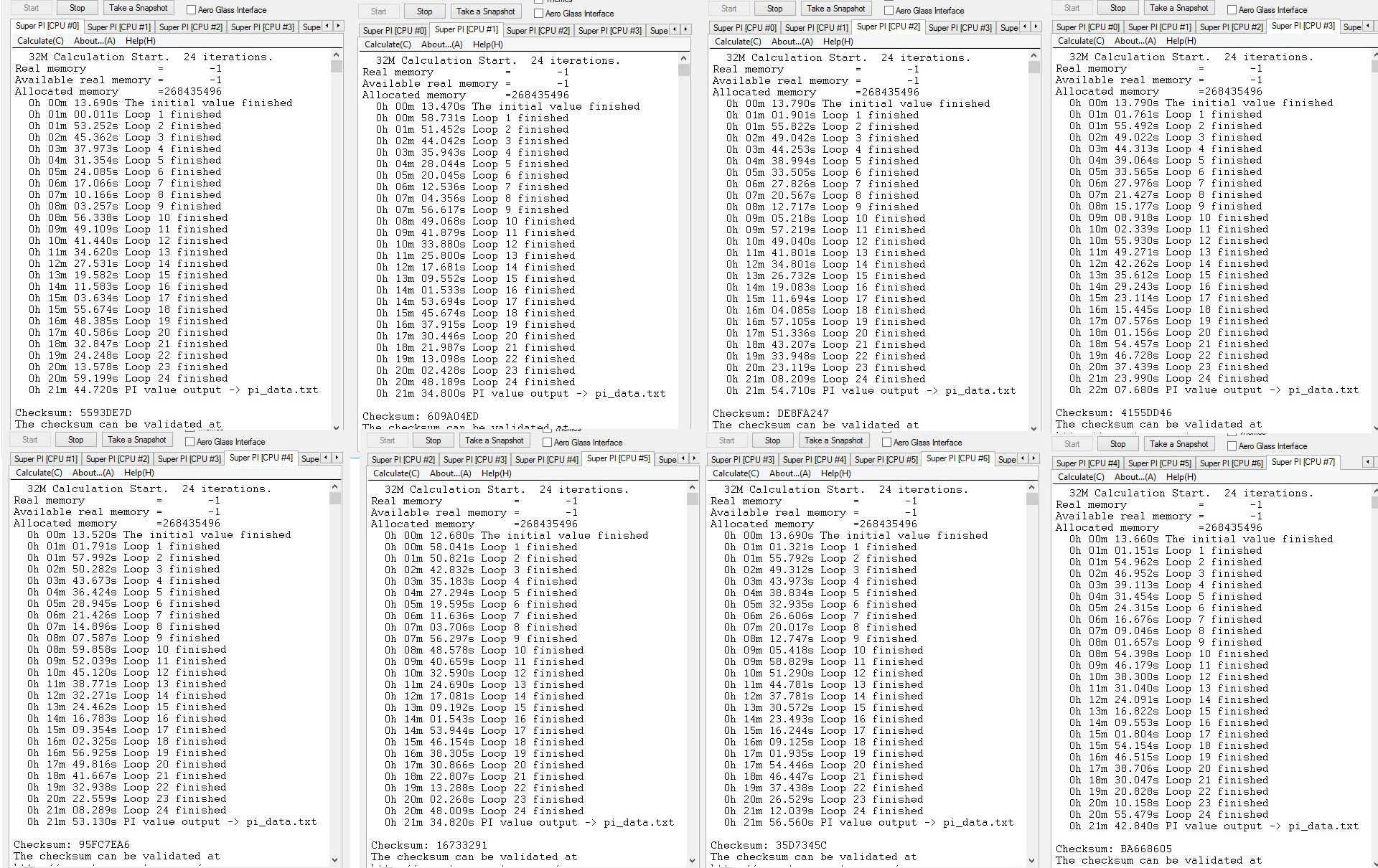Open About...(A) menu in the CPU #5 window

(x=450, y=473)
